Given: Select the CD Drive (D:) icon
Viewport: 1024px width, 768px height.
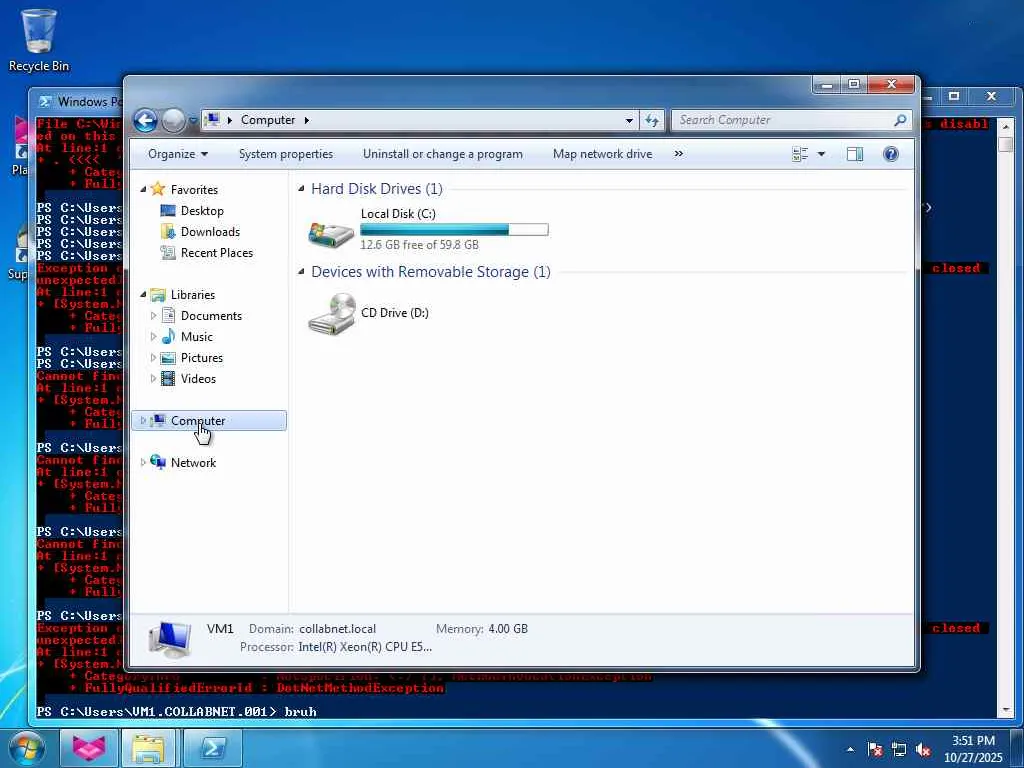Looking at the screenshot, I should pyautogui.click(x=332, y=314).
